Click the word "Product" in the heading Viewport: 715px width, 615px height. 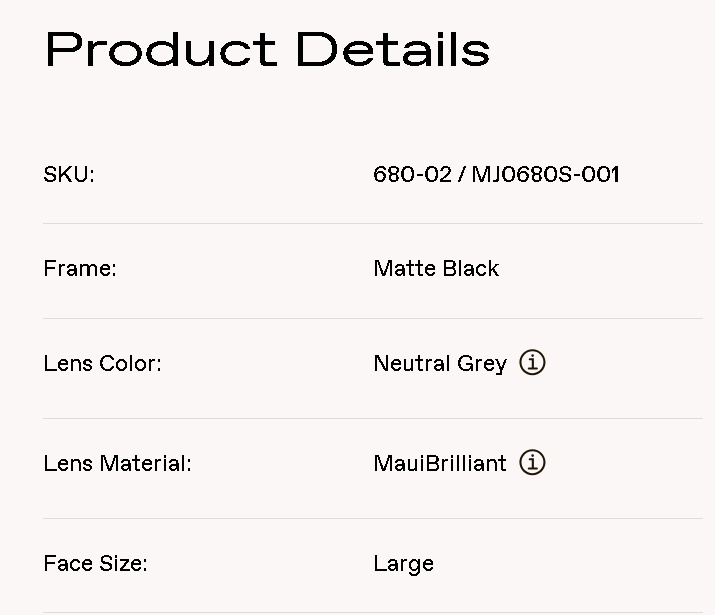(x=160, y=49)
